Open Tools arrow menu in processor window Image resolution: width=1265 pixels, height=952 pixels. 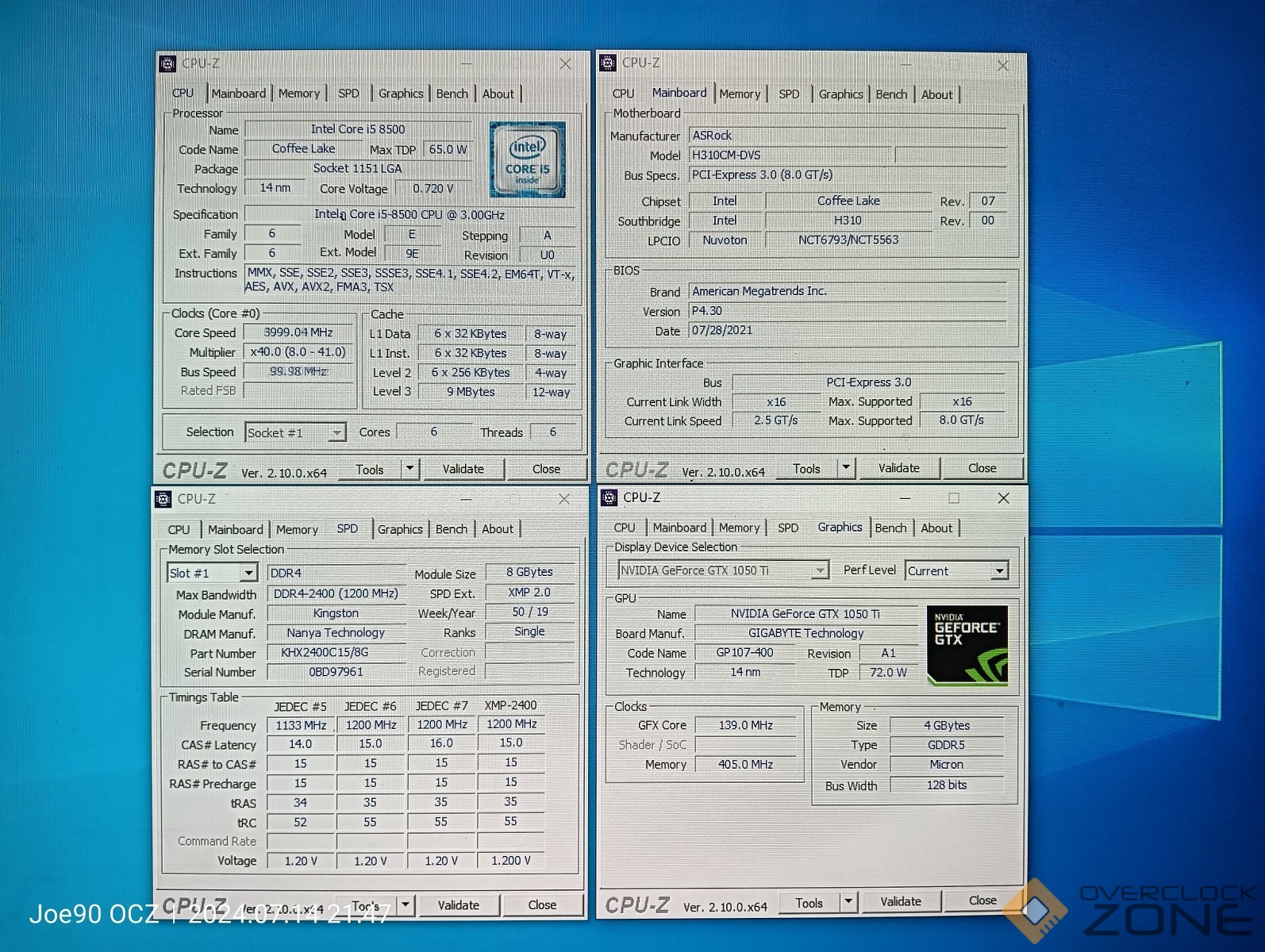point(409,469)
